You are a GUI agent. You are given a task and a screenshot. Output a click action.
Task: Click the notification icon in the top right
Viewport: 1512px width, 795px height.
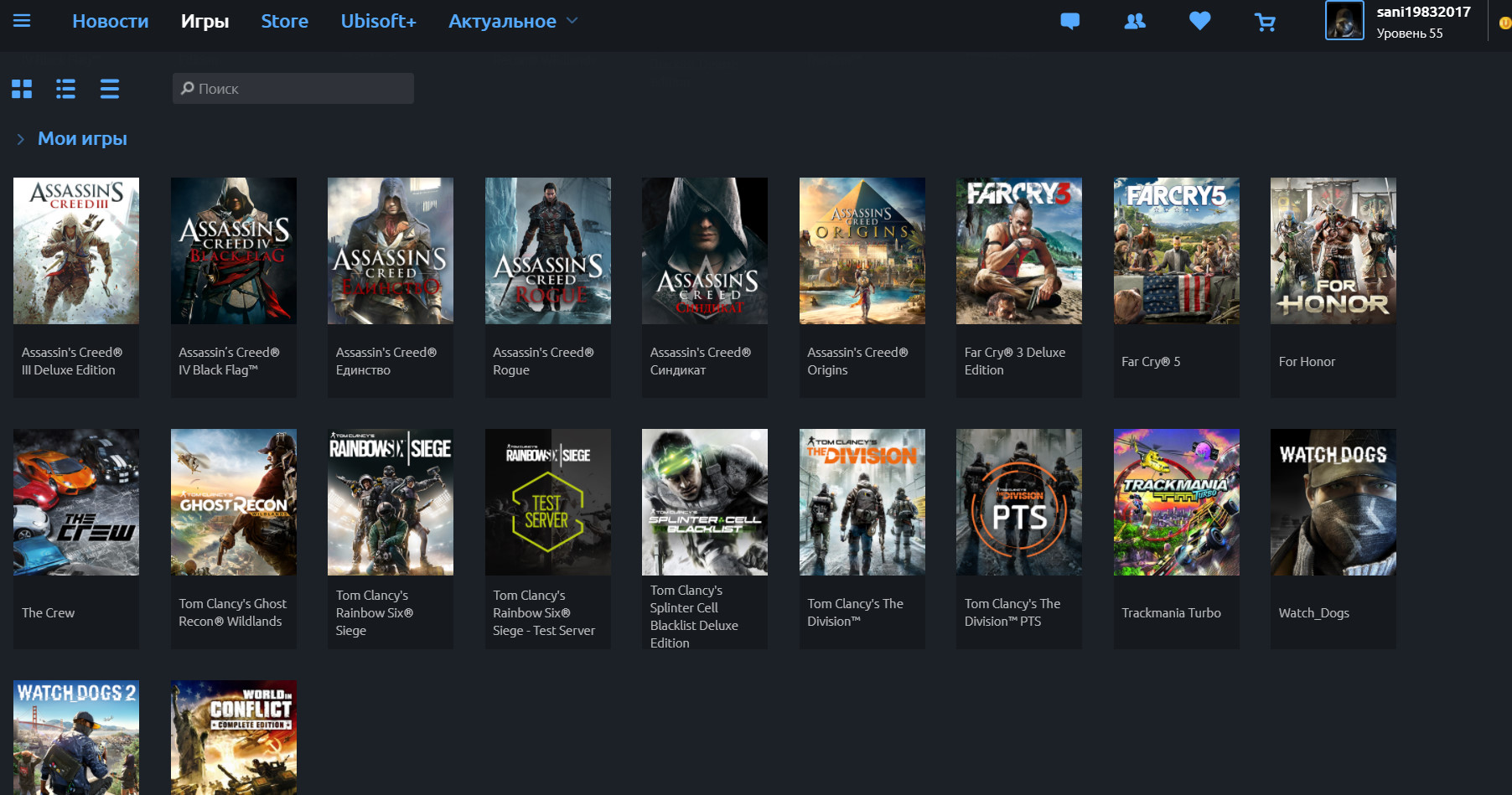(1504, 23)
